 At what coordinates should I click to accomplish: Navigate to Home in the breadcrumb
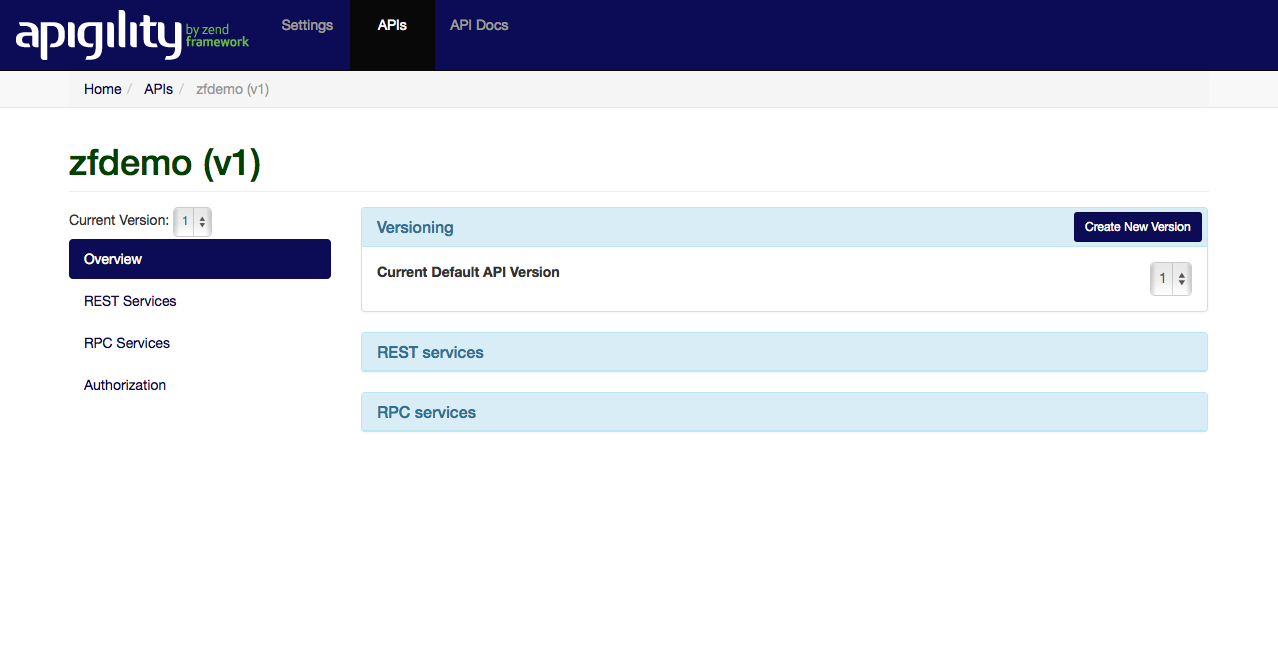tap(102, 89)
